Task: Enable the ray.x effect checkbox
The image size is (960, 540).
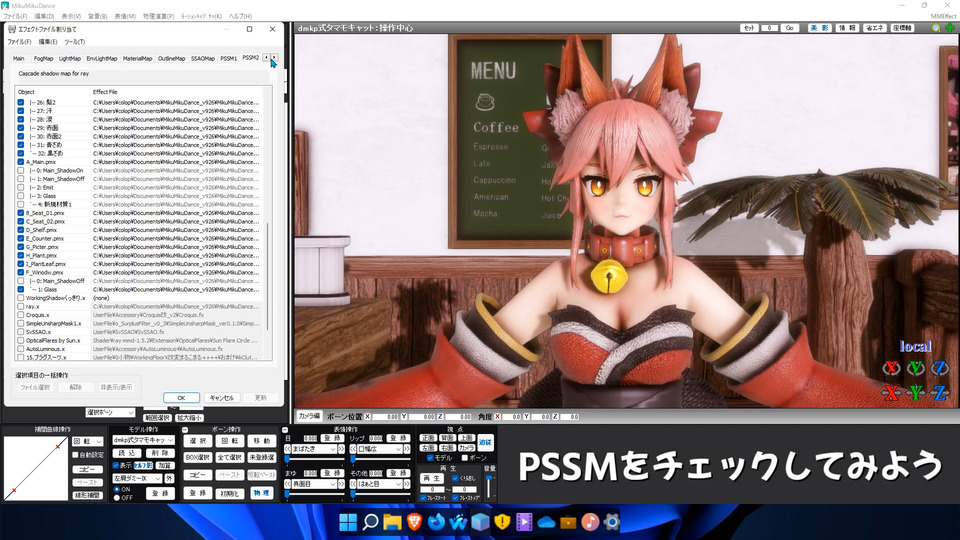Action: [x=21, y=306]
